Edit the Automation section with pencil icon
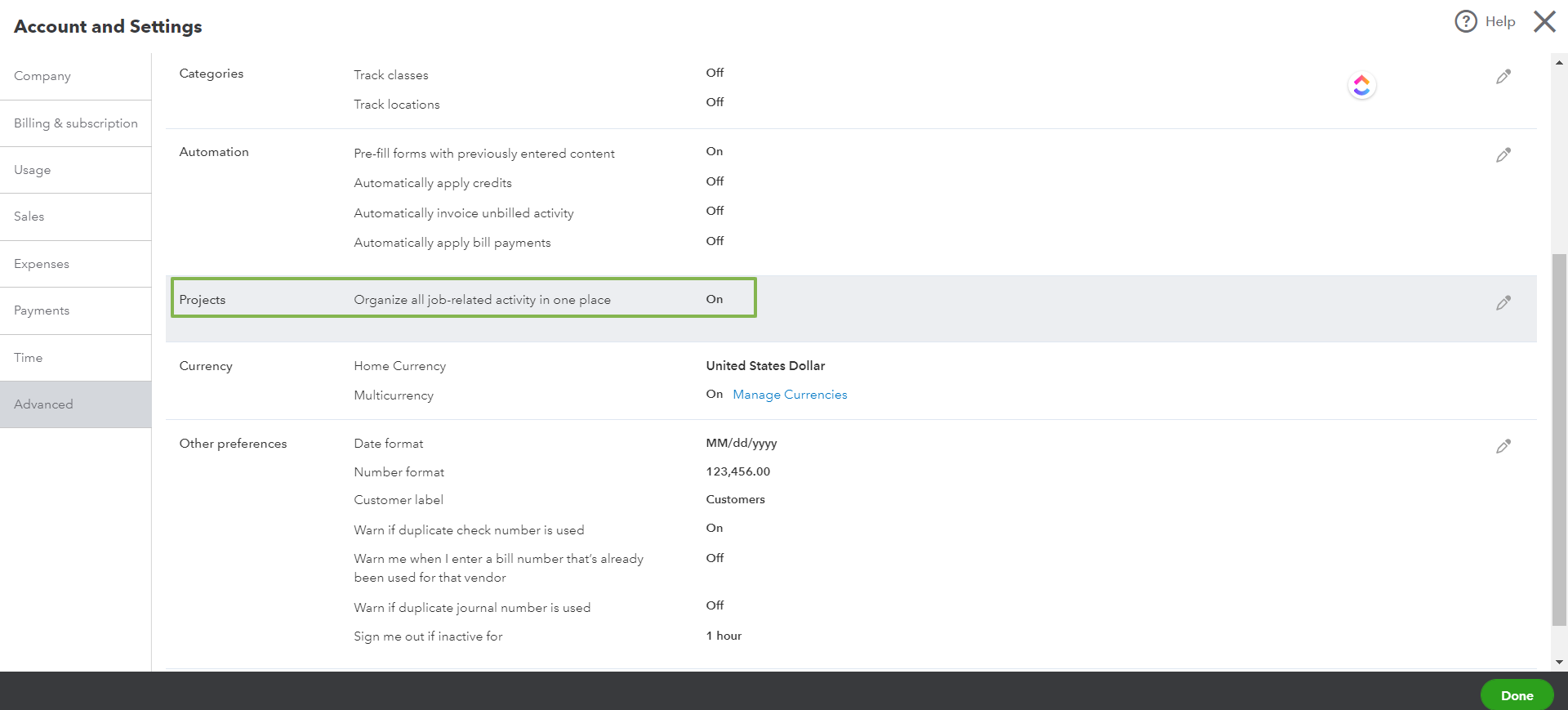The image size is (1568, 710). (x=1503, y=155)
